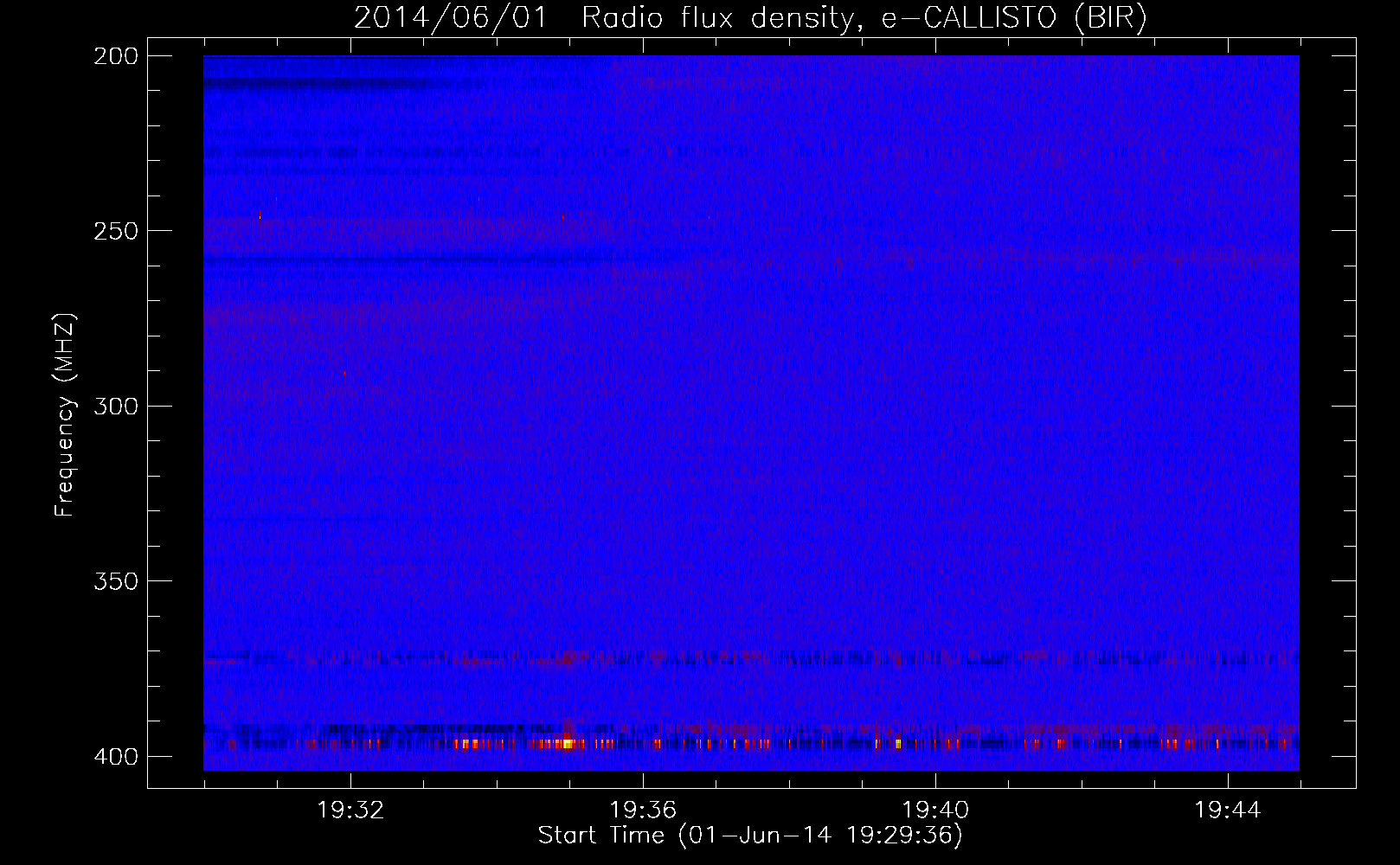Click the 19:44 time tick label

point(1228,811)
